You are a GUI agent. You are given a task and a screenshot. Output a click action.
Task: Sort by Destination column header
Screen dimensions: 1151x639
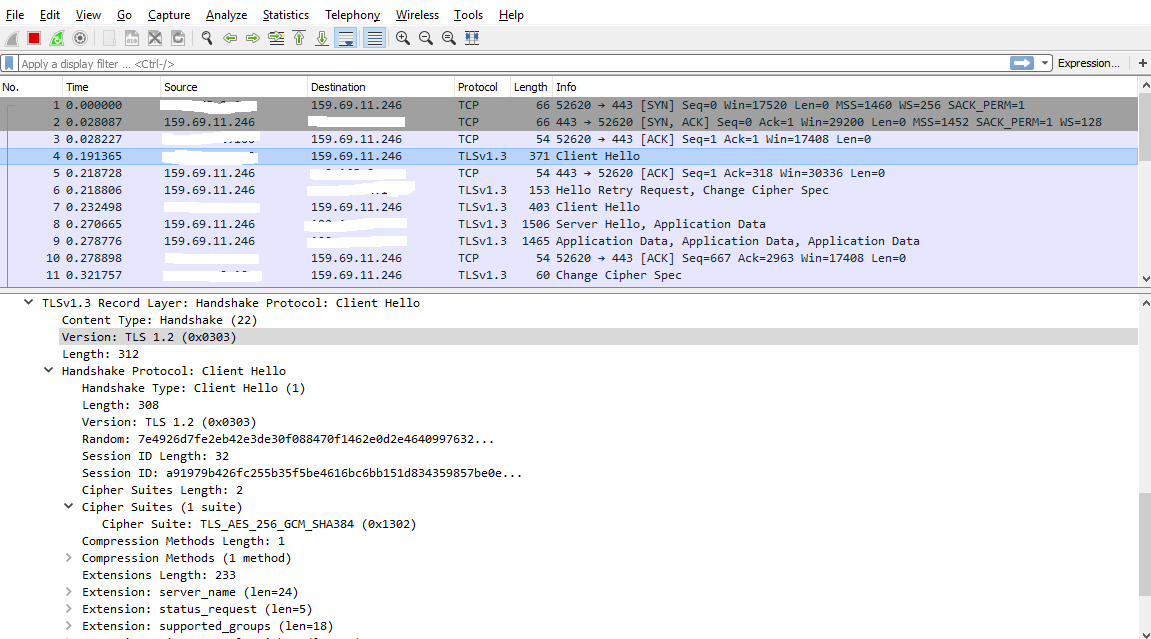click(x=380, y=87)
